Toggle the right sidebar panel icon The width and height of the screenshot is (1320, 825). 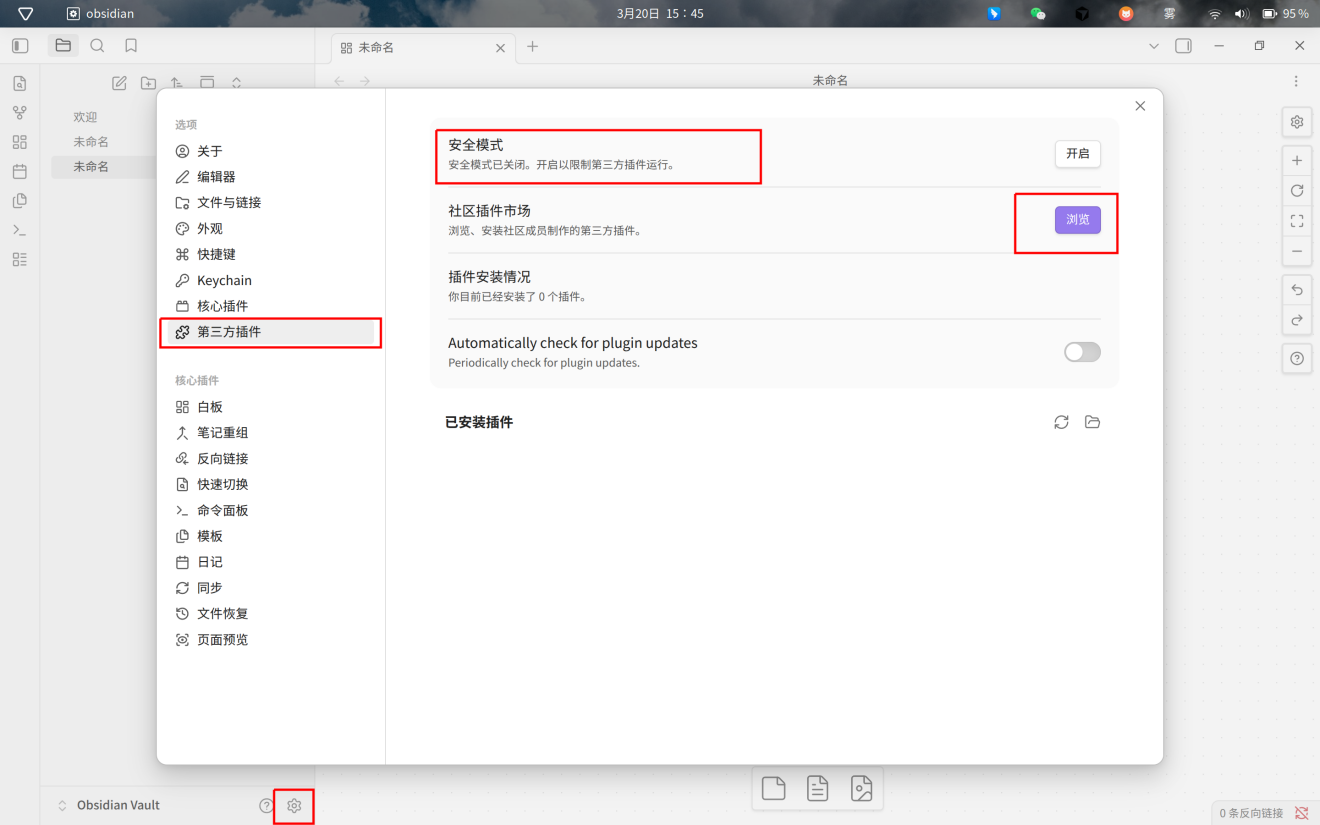pos(1183,46)
